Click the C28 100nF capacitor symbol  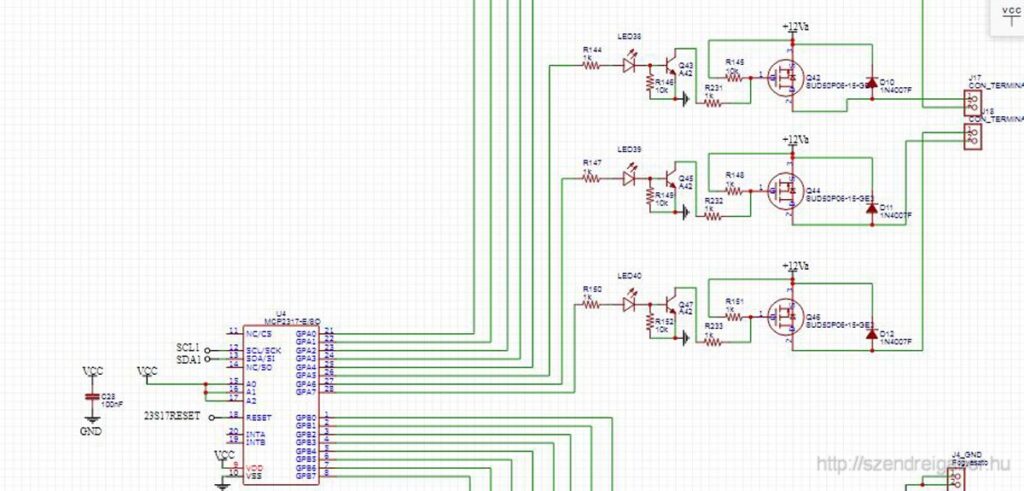point(92,397)
